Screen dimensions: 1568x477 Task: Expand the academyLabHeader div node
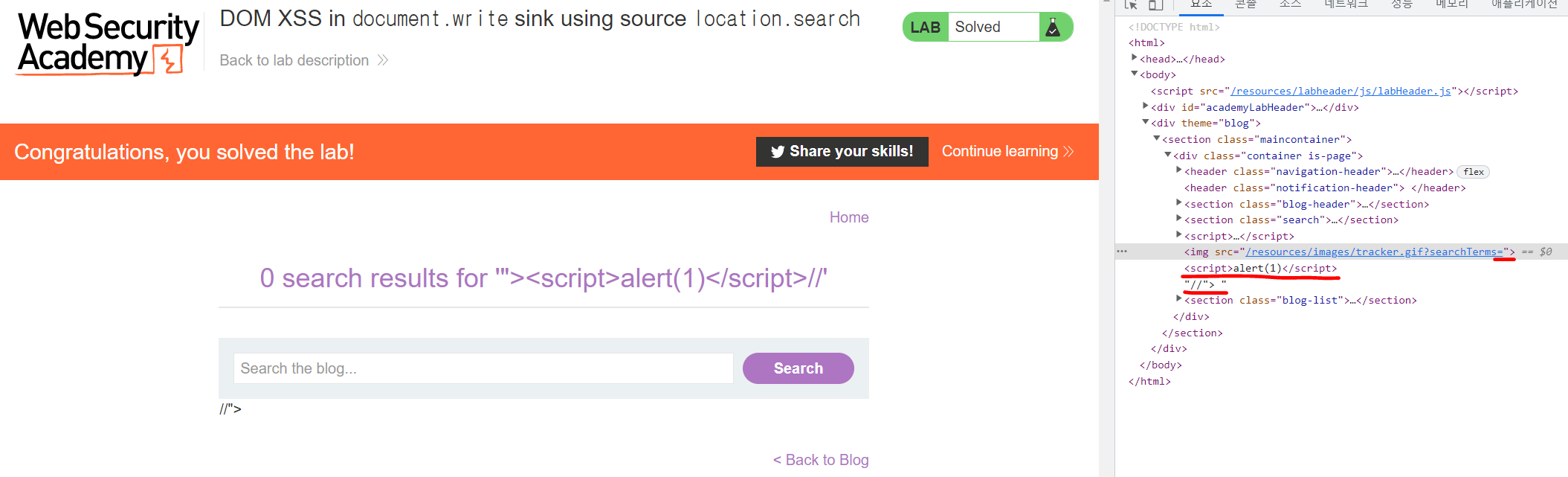tap(1146, 106)
